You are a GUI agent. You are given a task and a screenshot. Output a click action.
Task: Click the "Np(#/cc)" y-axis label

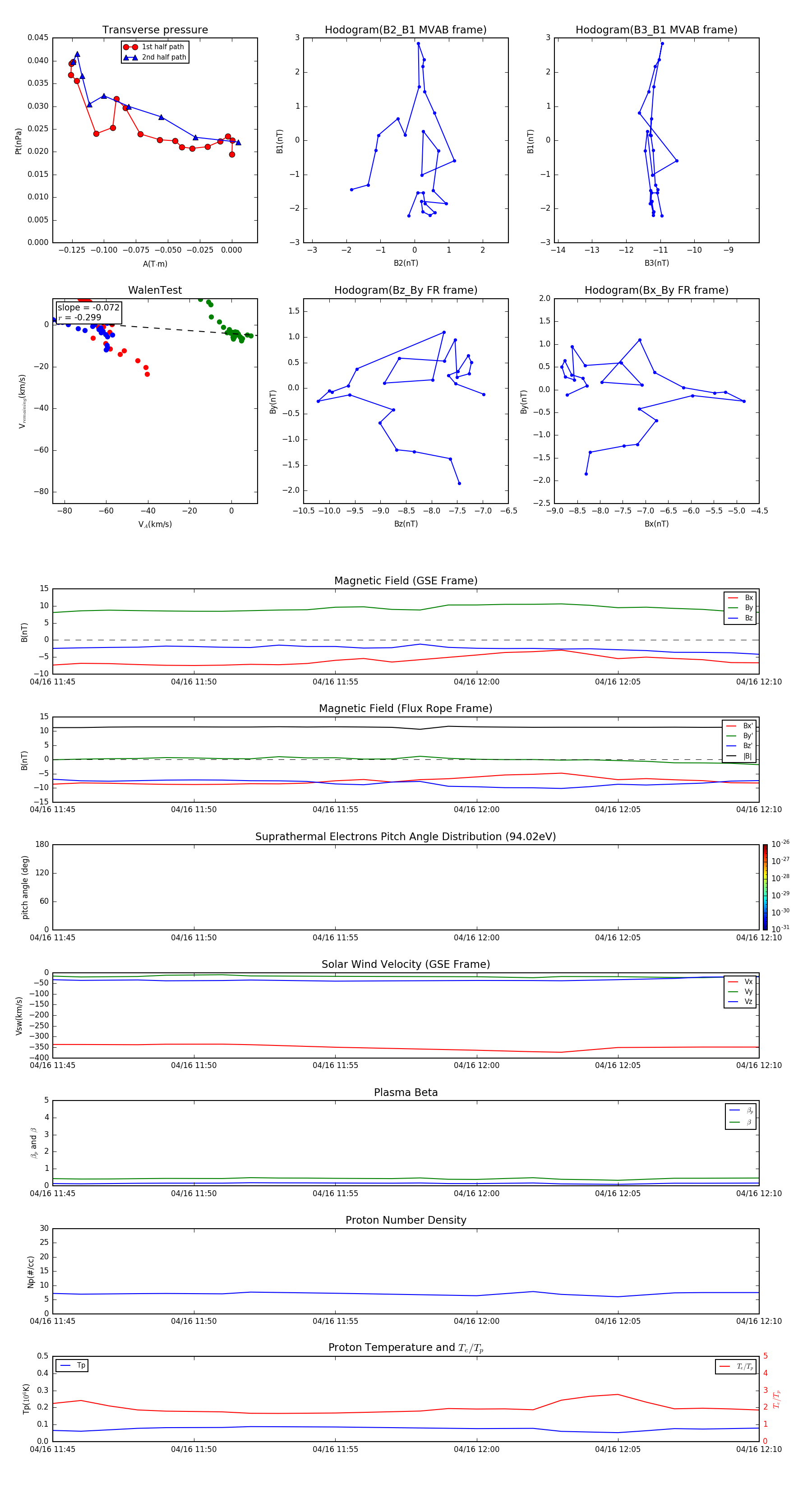(31, 1272)
